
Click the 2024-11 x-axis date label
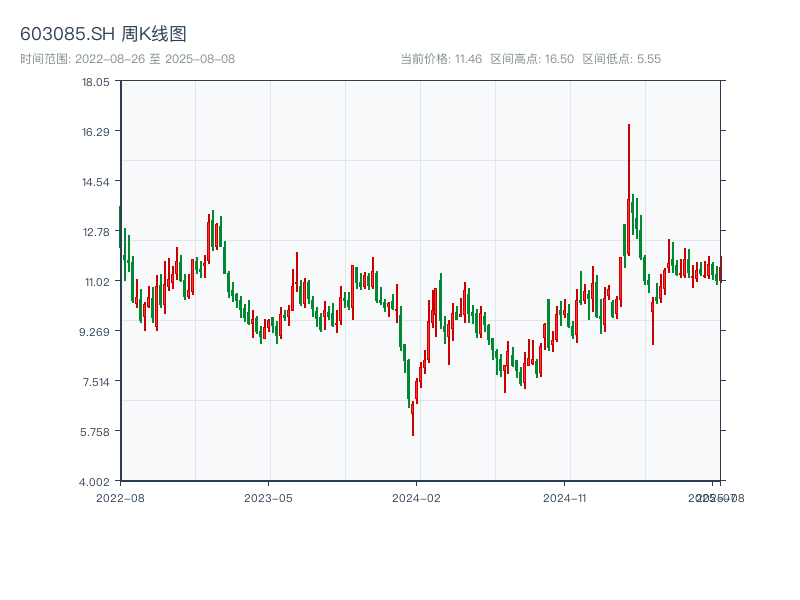tap(565, 497)
